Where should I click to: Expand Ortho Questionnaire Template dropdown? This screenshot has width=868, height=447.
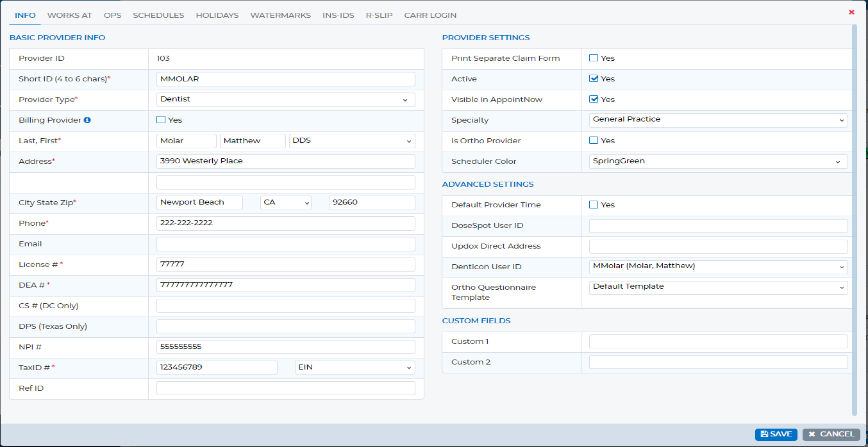(718, 287)
